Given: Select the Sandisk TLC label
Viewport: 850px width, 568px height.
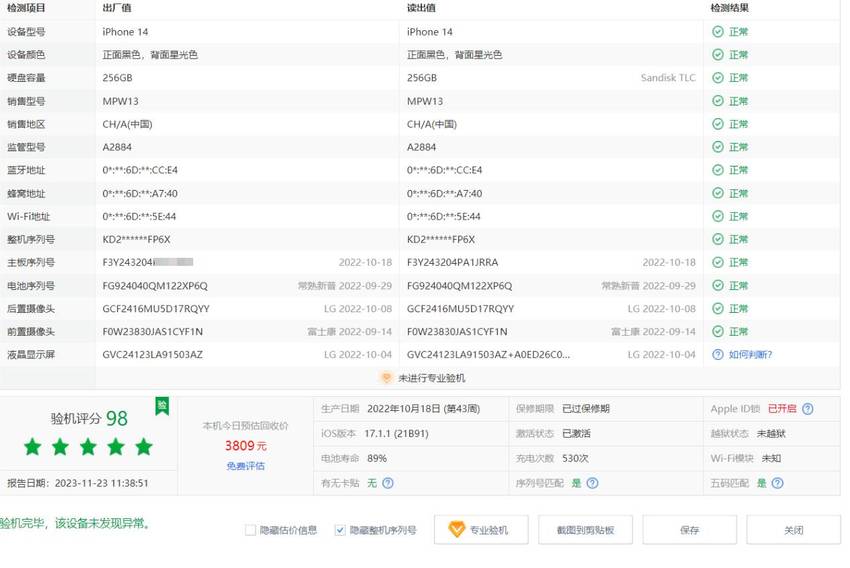Looking at the screenshot, I should (668, 78).
